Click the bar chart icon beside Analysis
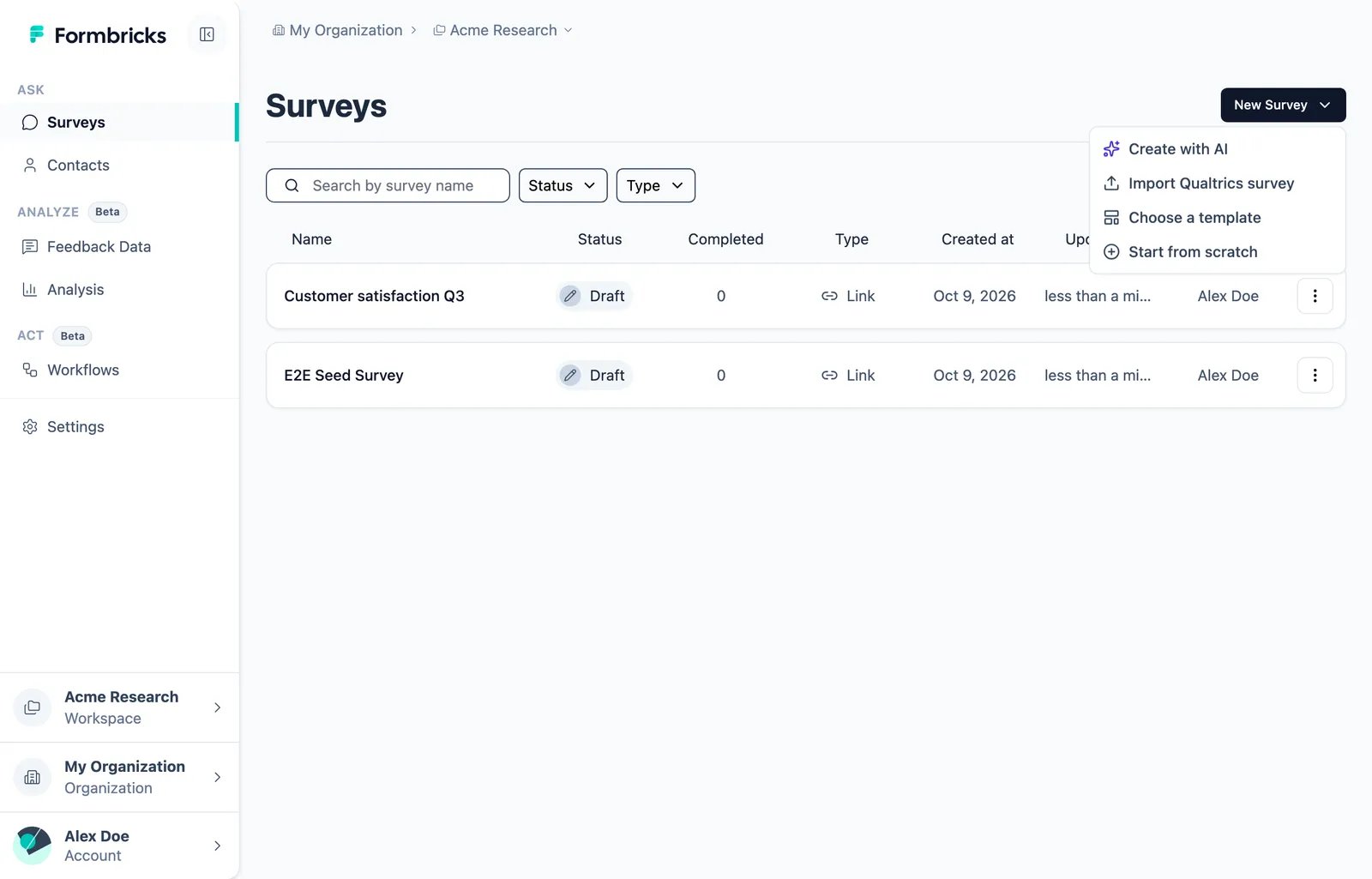The image size is (1372, 879). point(30,290)
